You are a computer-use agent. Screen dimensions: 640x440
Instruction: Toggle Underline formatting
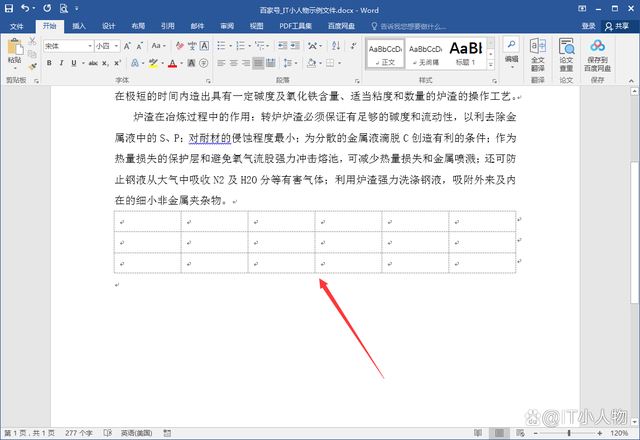click(74, 63)
